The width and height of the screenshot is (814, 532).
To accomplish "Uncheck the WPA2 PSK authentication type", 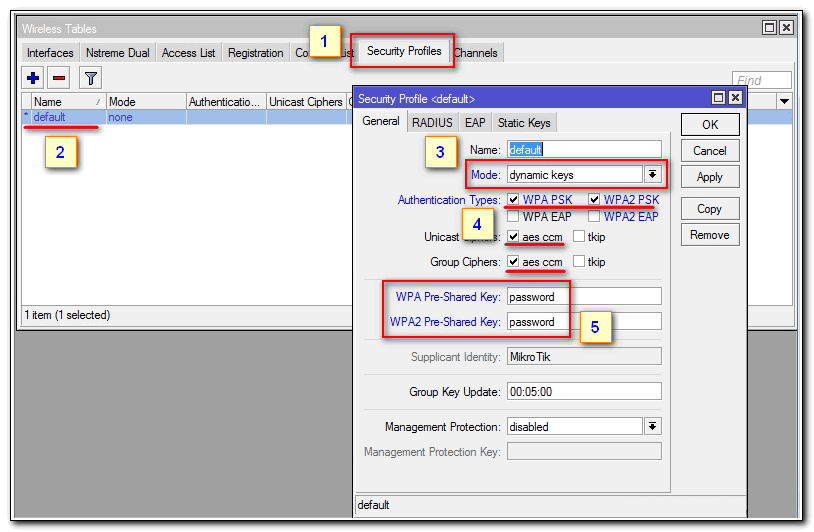I will (x=595, y=200).
